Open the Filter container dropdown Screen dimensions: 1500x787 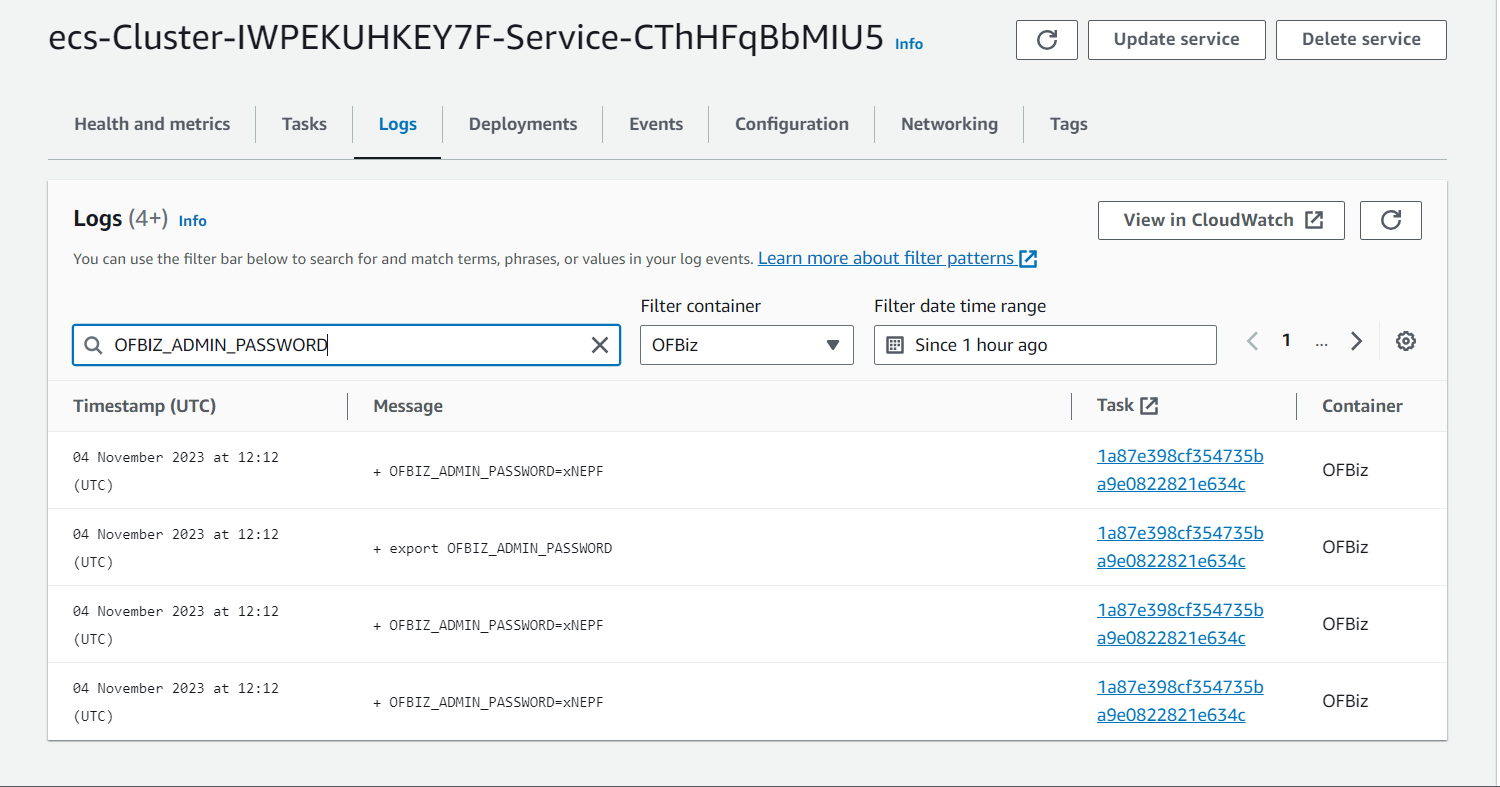pyautogui.click(x=746, y=345)
